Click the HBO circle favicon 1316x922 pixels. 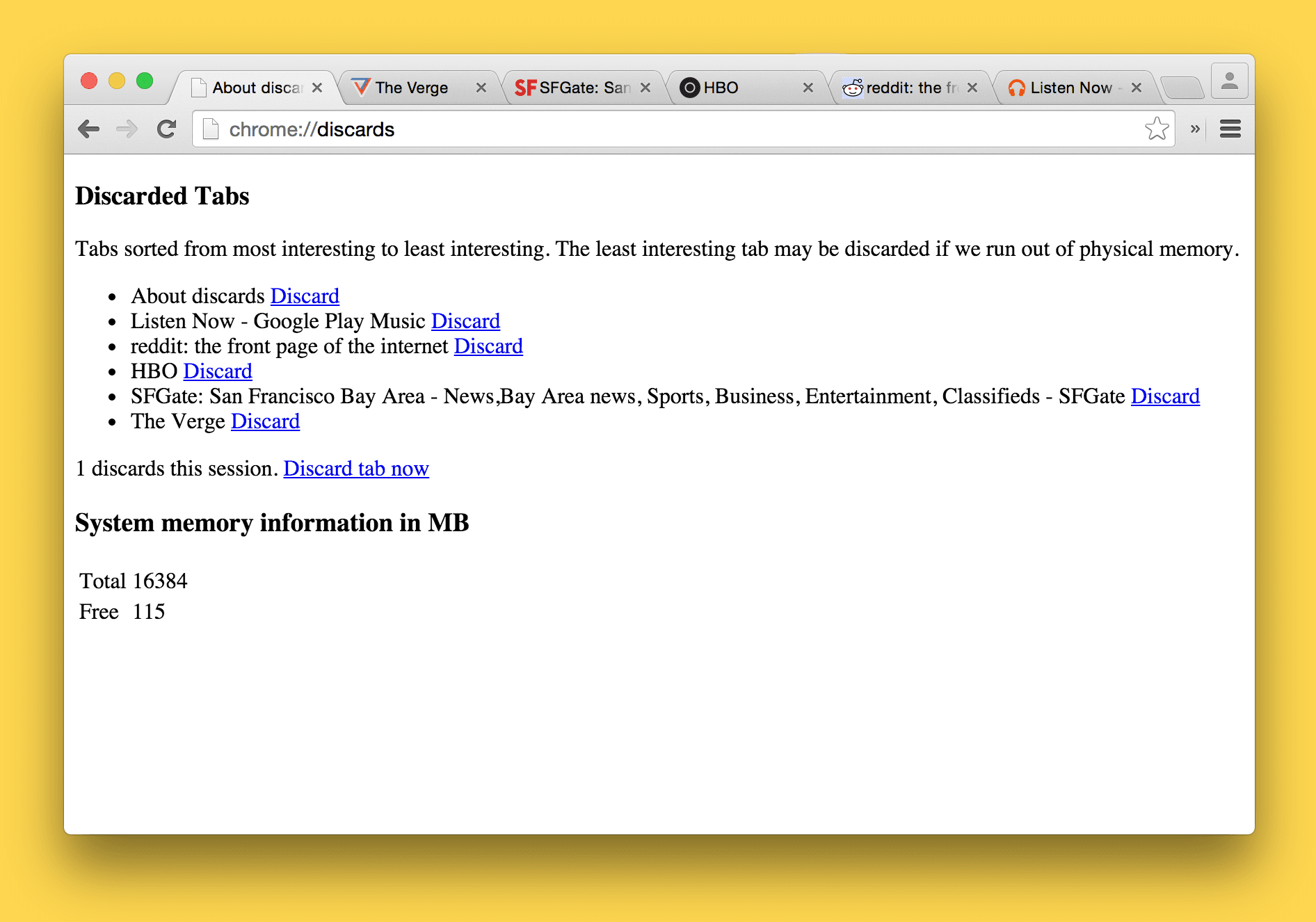689,88
